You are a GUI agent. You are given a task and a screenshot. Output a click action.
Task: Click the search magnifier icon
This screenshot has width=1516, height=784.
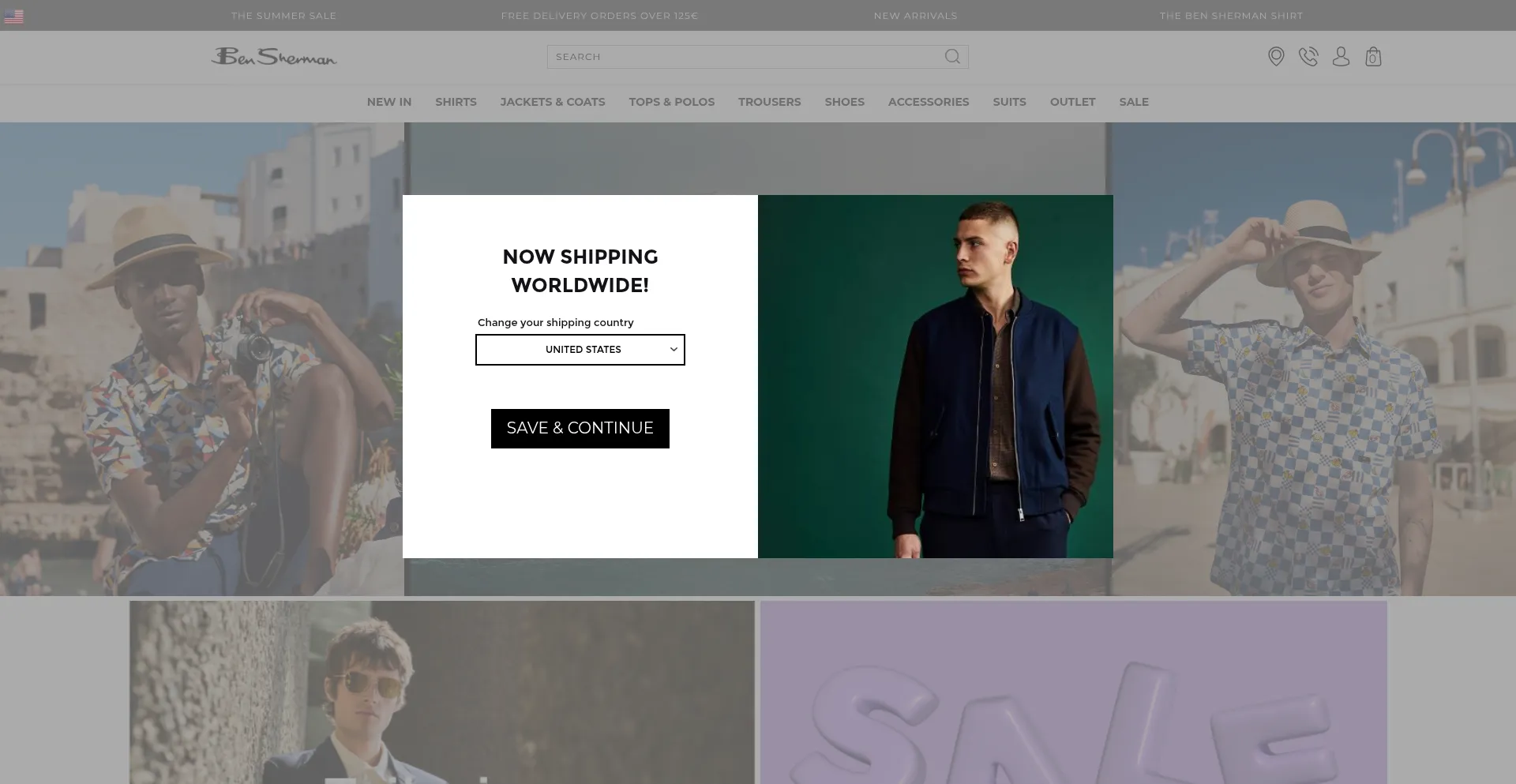(952, 57)
